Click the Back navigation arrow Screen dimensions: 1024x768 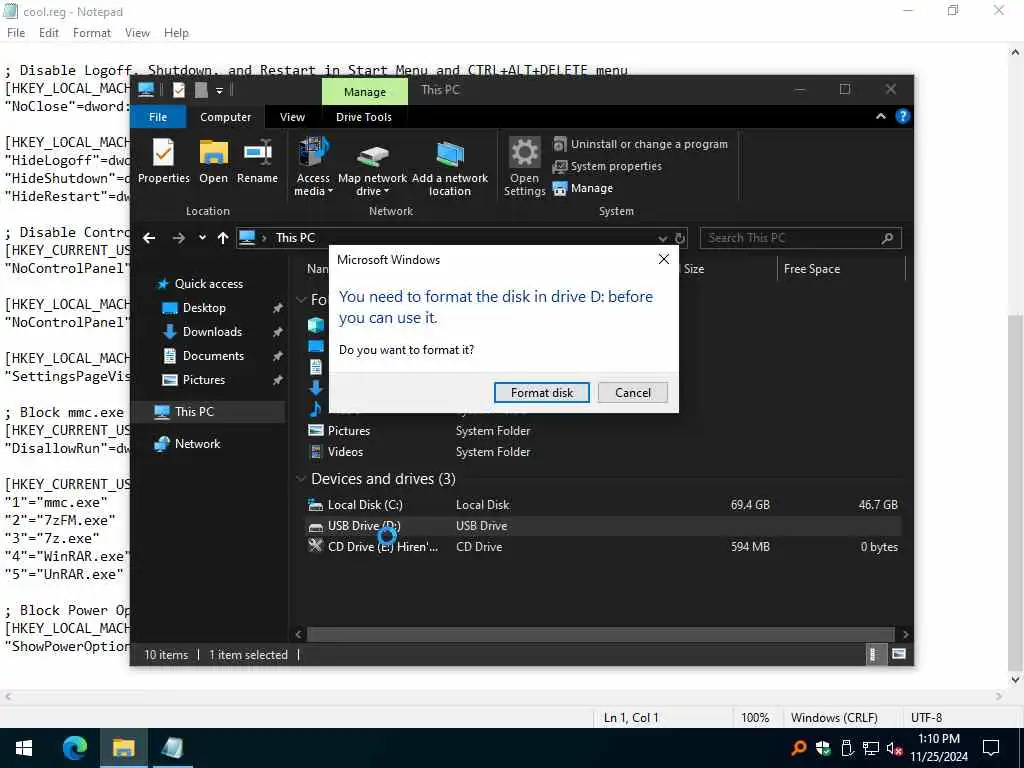149,238
